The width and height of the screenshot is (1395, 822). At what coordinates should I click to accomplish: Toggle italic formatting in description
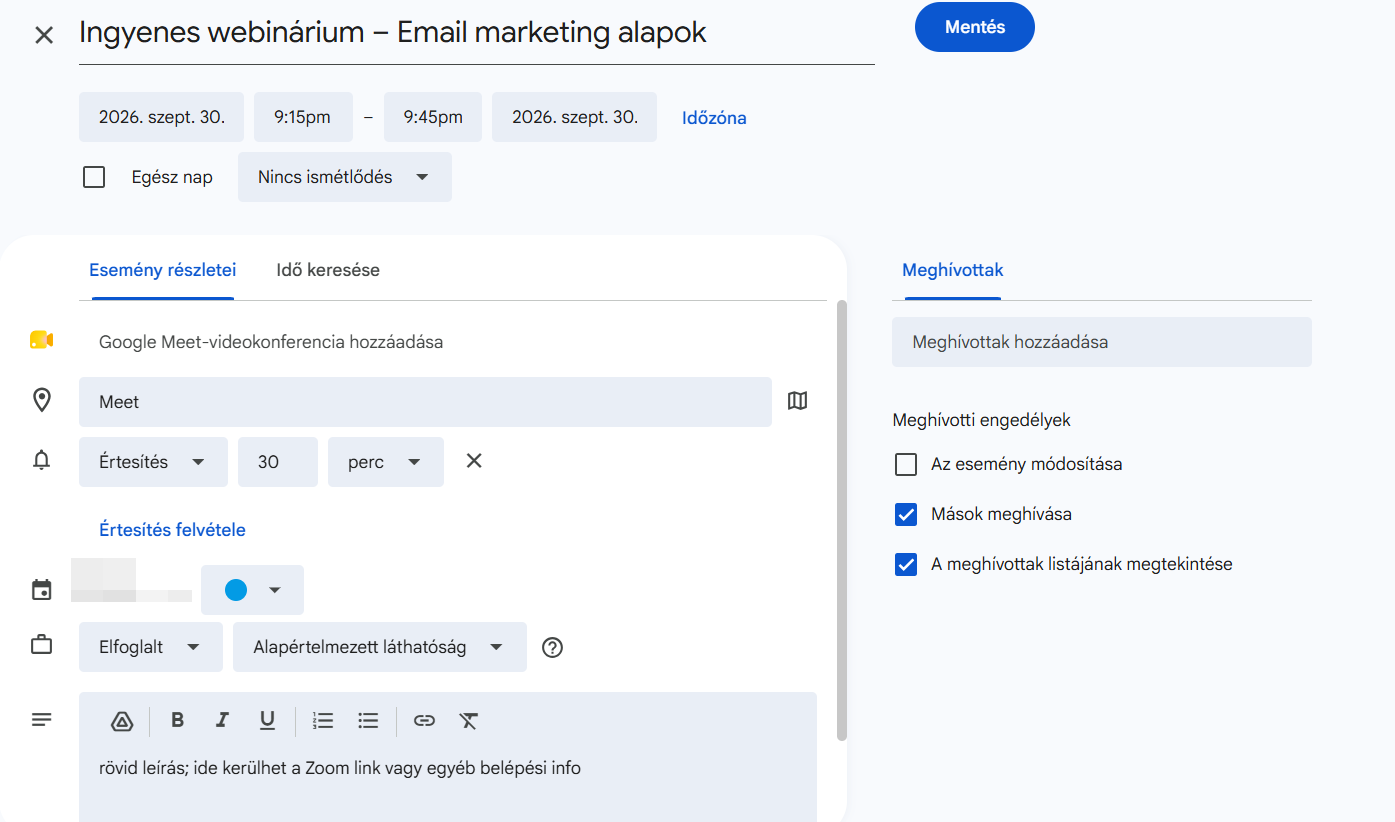[x=222, y=720]
